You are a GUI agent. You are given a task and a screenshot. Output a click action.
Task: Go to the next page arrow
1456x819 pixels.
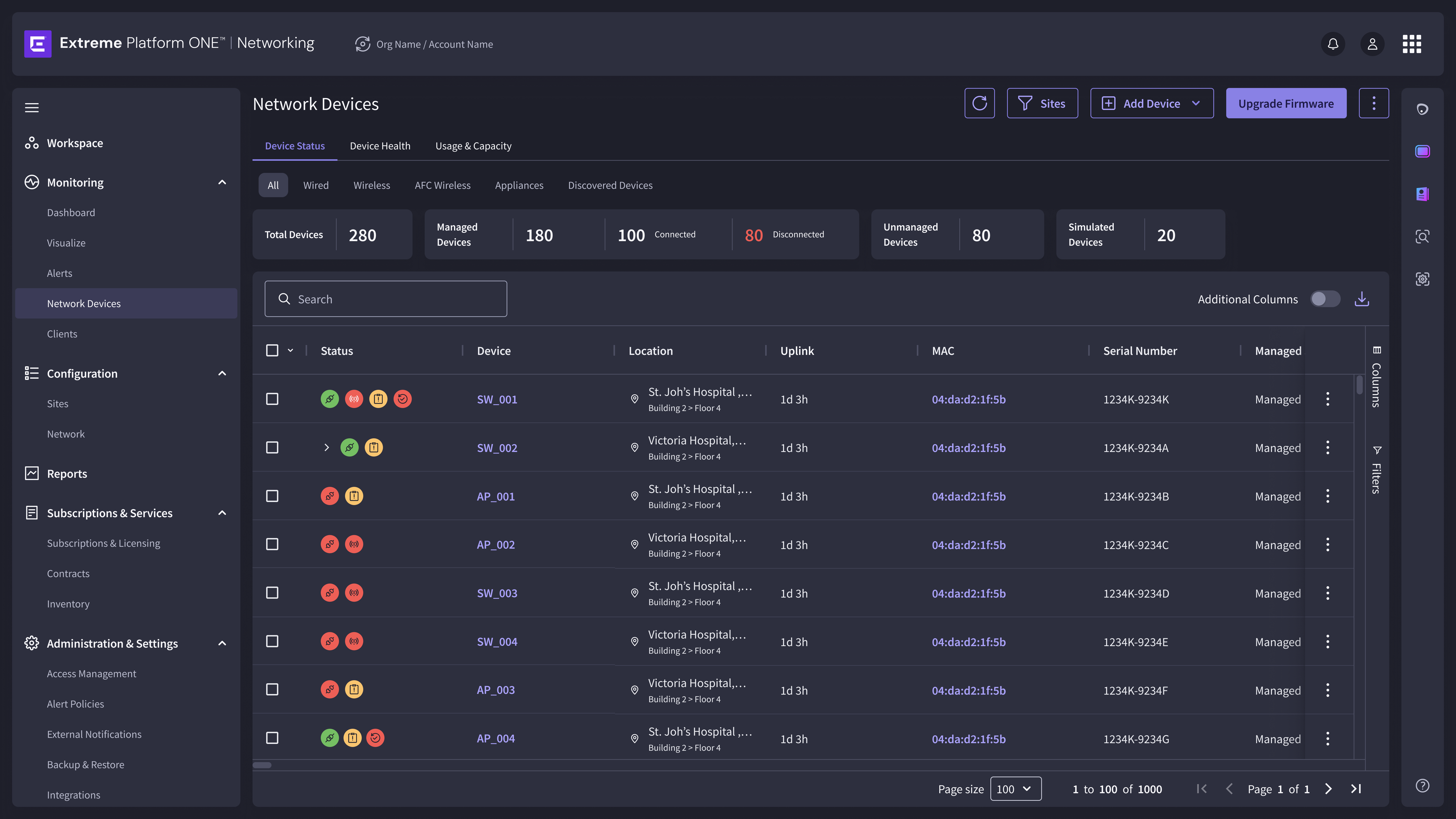pos(1329,789)
